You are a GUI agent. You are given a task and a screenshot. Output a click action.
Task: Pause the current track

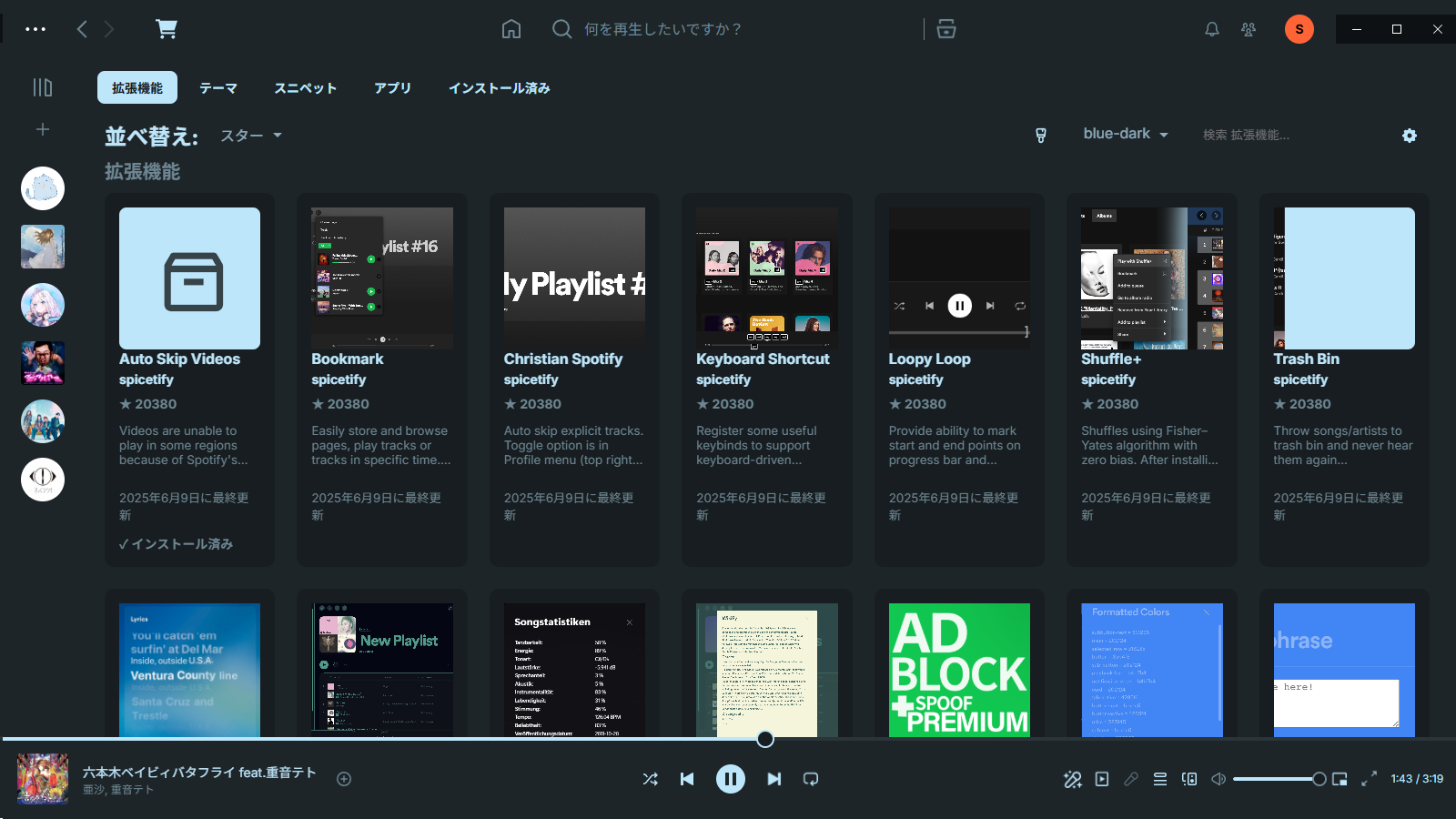point(731,779)
